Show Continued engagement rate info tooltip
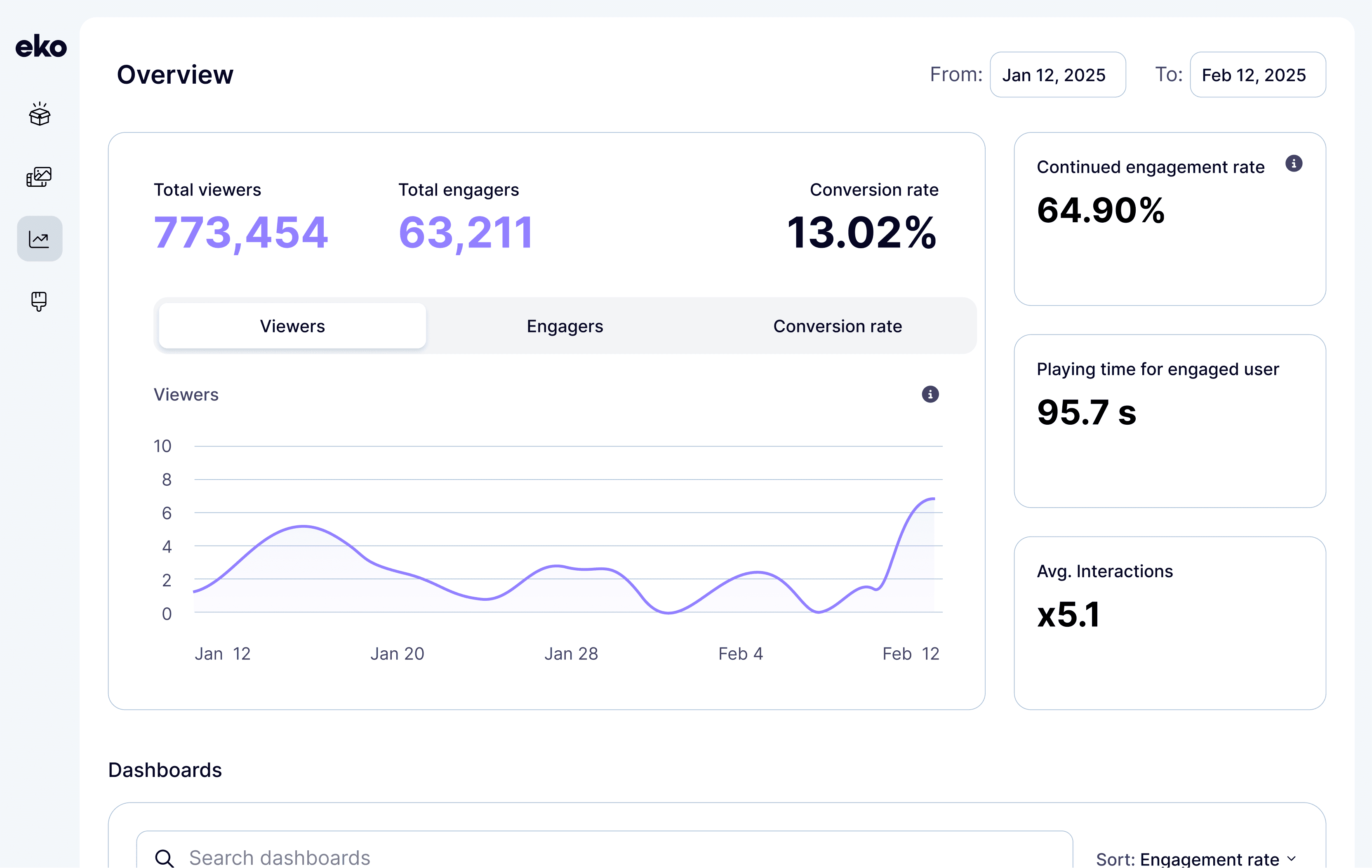The width and height of the screenshot is (1372, 868). (x=1293, y=164)
